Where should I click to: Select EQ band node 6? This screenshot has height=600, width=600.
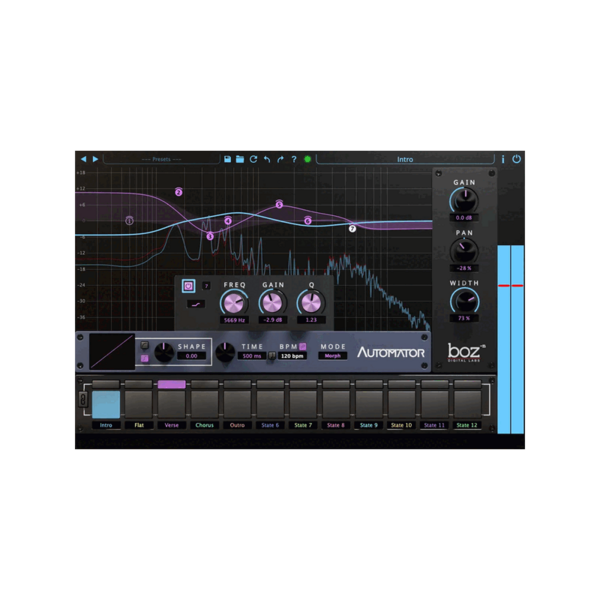(308, 221)
